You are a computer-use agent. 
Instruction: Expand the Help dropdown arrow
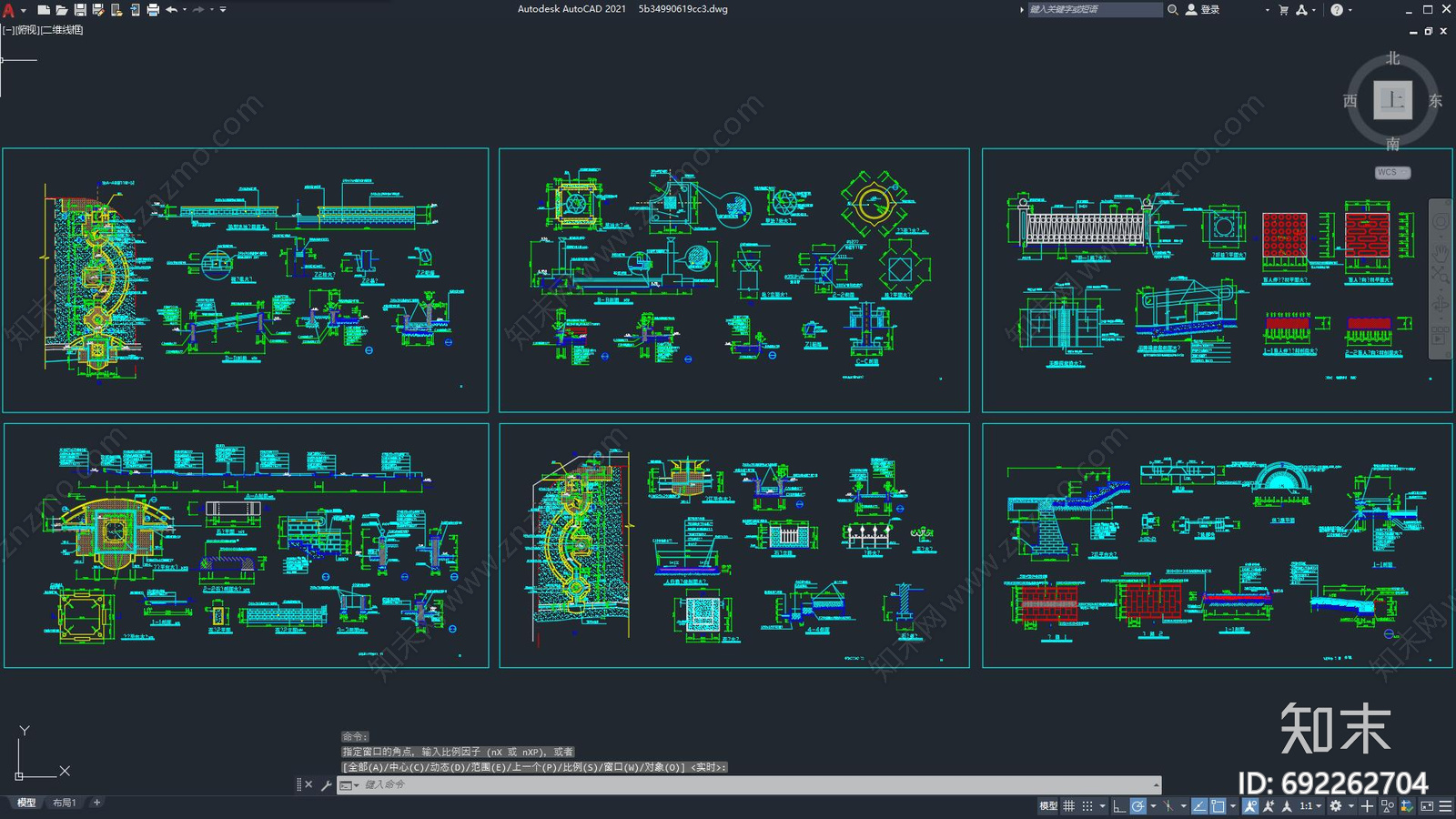click(1350, 10)
